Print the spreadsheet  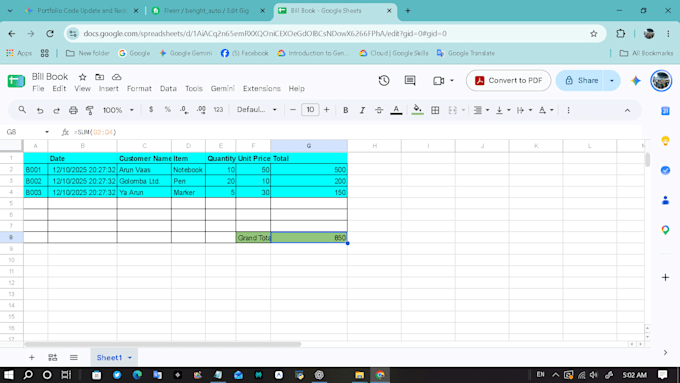click(x=73, y=110)
